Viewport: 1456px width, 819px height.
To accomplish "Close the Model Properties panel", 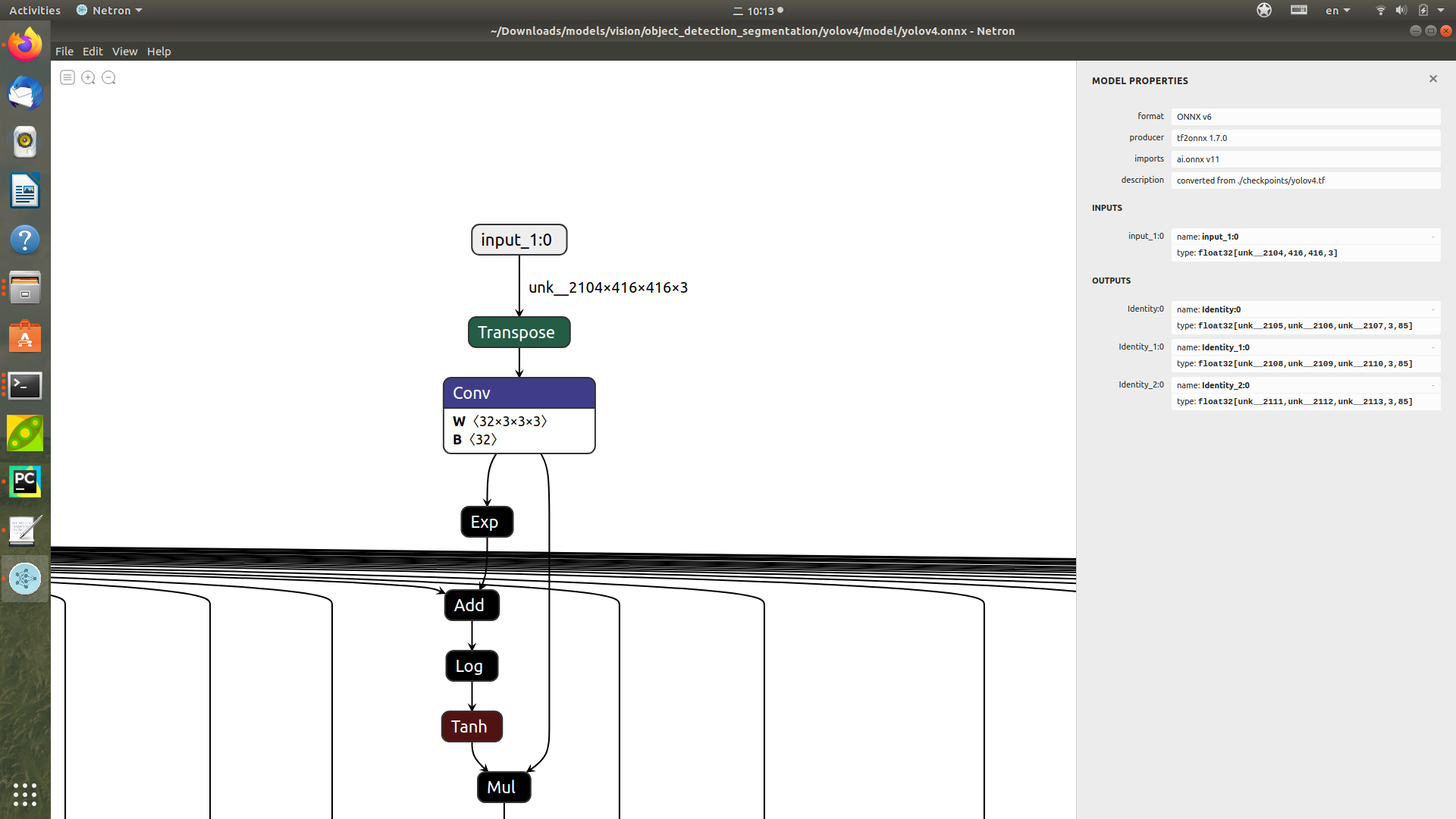I will [1433, 78].
